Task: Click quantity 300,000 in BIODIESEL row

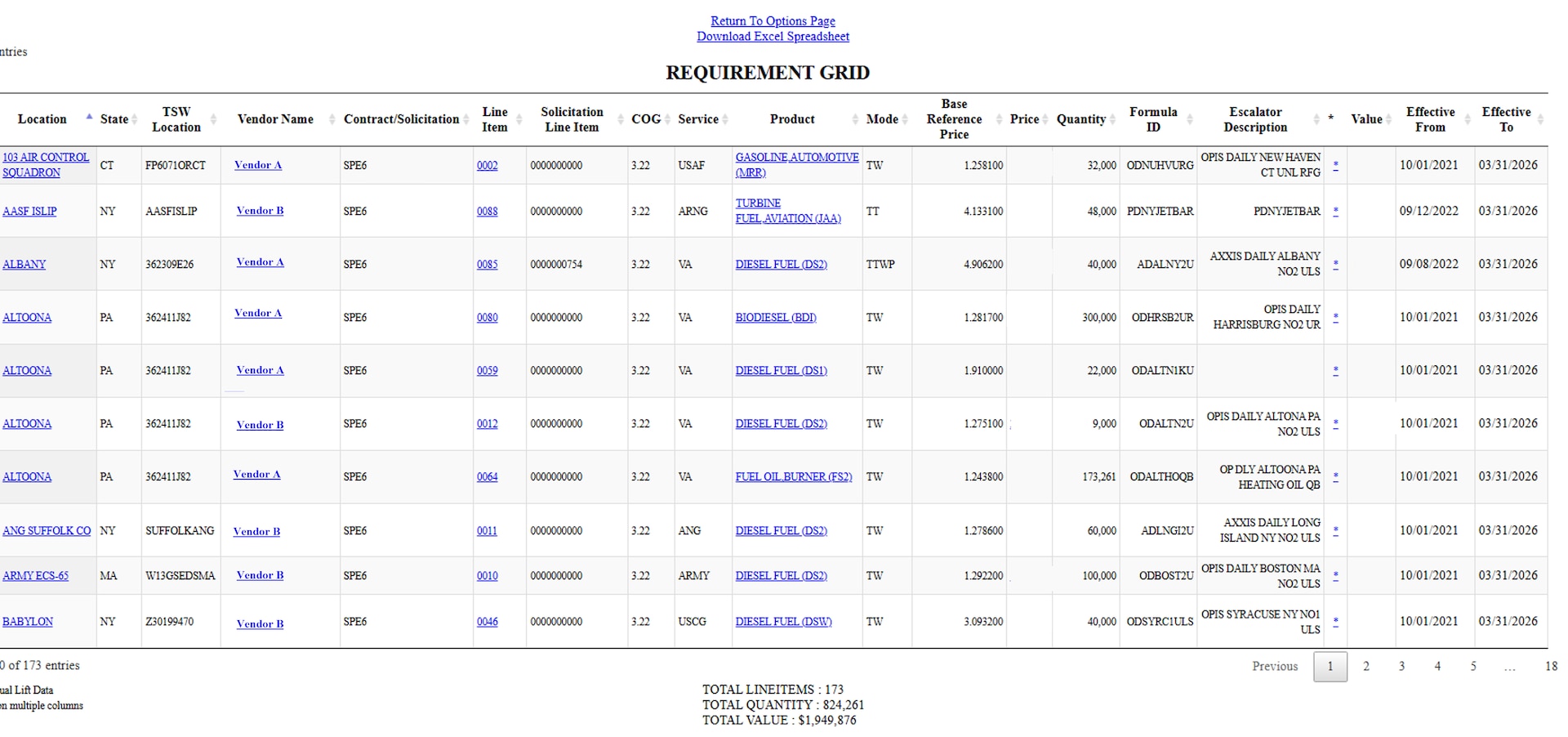Action: pos(1099,317)
